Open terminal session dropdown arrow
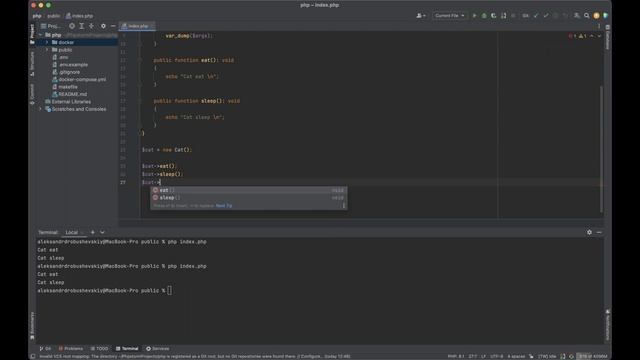The height and width of the screenshot is (360, 640). click(102, 232)
